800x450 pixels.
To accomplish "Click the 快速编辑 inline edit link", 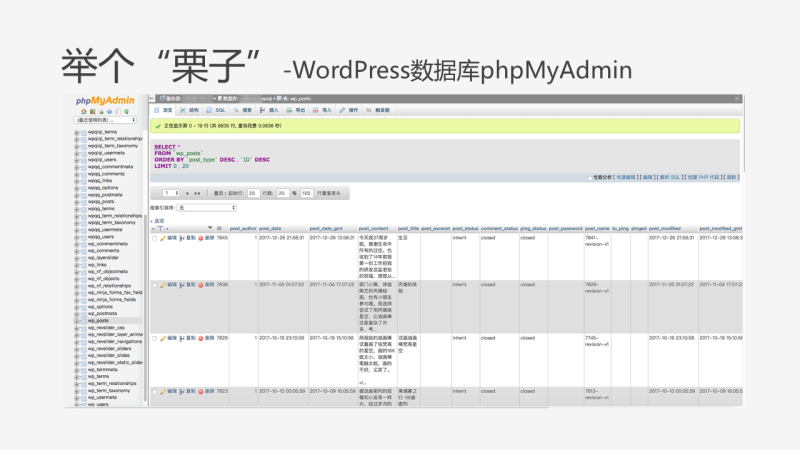I will pos(626,178).
